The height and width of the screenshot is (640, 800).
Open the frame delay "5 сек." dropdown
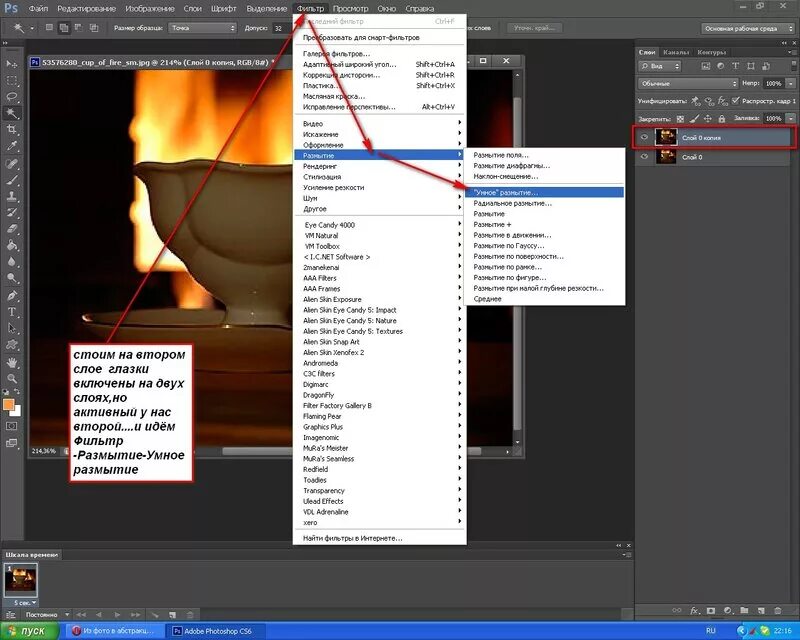click(24, 603)
